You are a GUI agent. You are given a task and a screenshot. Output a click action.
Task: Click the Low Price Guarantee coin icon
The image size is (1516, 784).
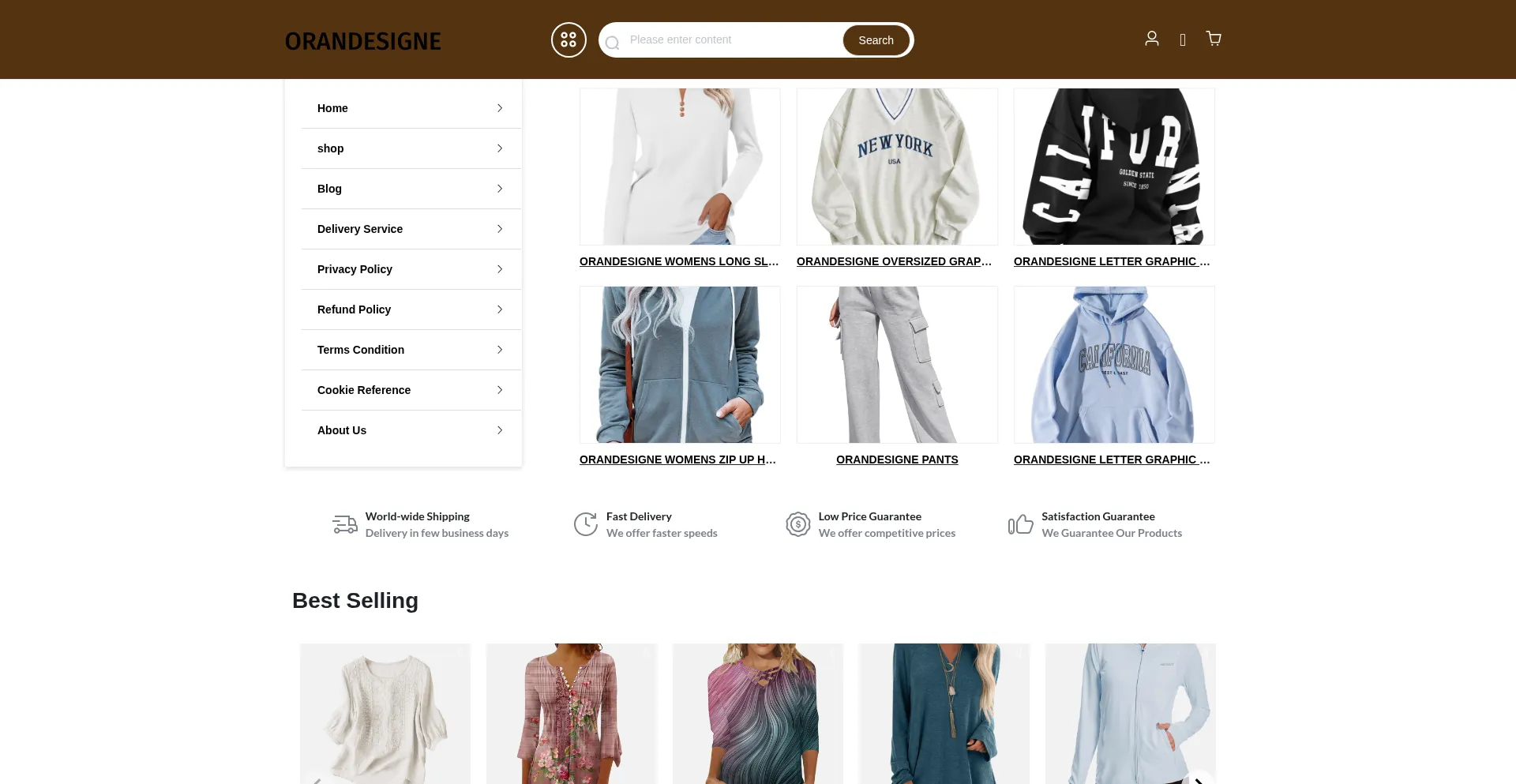(798, 524)
